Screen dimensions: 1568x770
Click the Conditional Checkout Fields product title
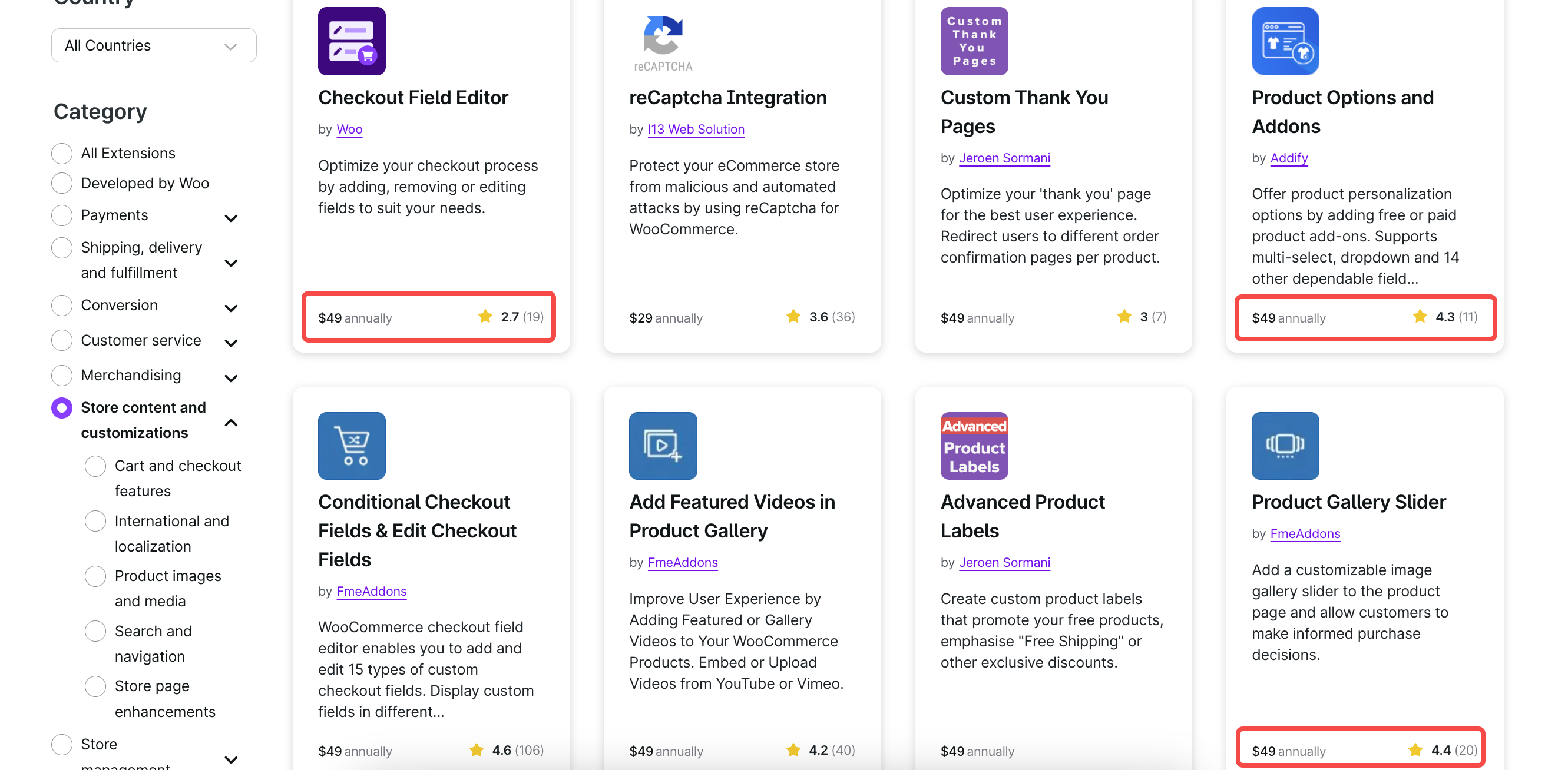(x=417, y=530)
